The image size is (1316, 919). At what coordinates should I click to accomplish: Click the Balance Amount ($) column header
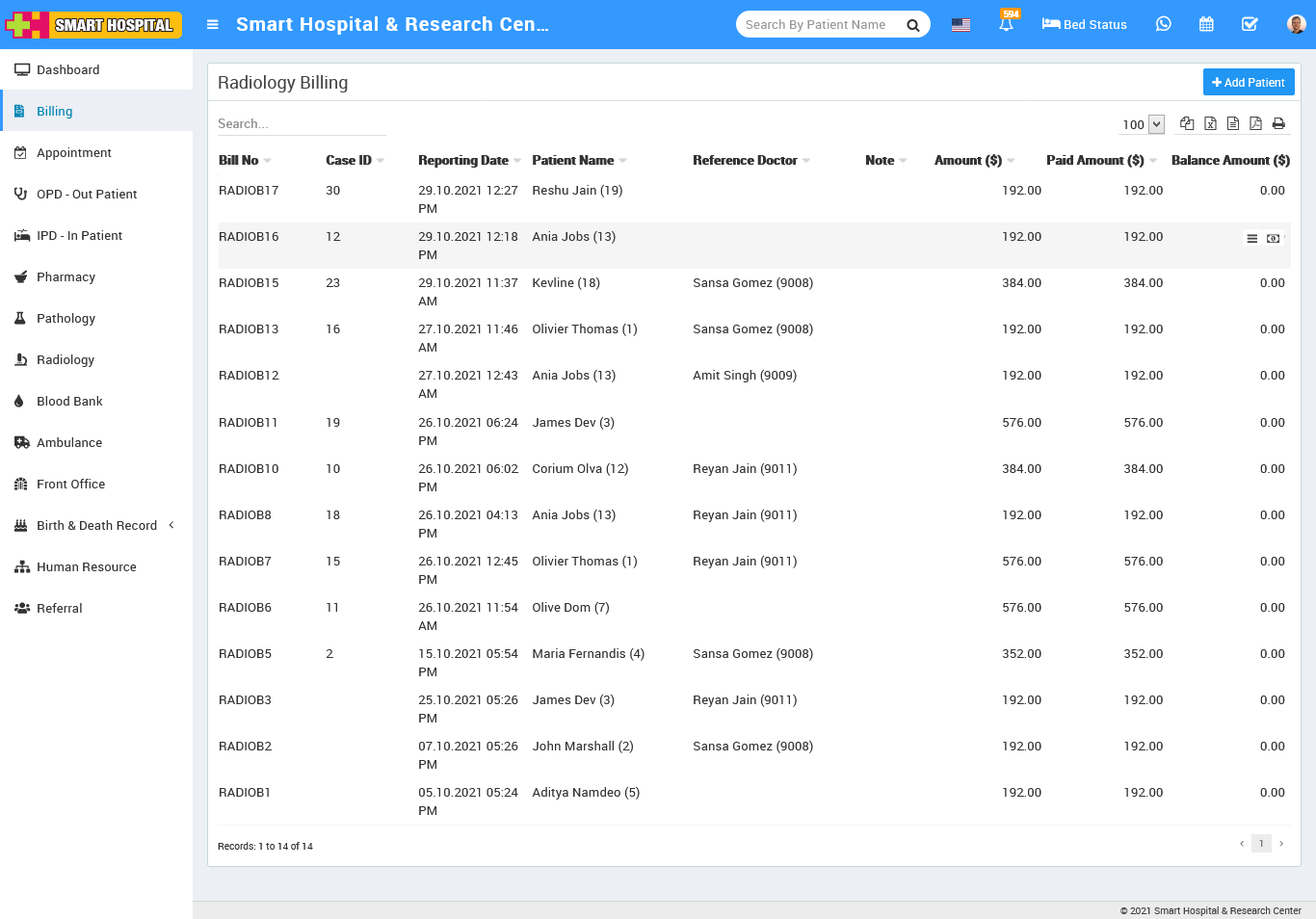click(x=1230, y=161)
